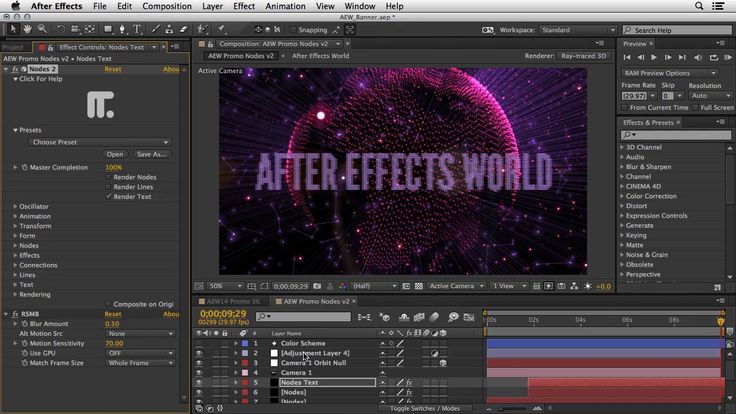Click the Save As button in Presets

point(151,154)
